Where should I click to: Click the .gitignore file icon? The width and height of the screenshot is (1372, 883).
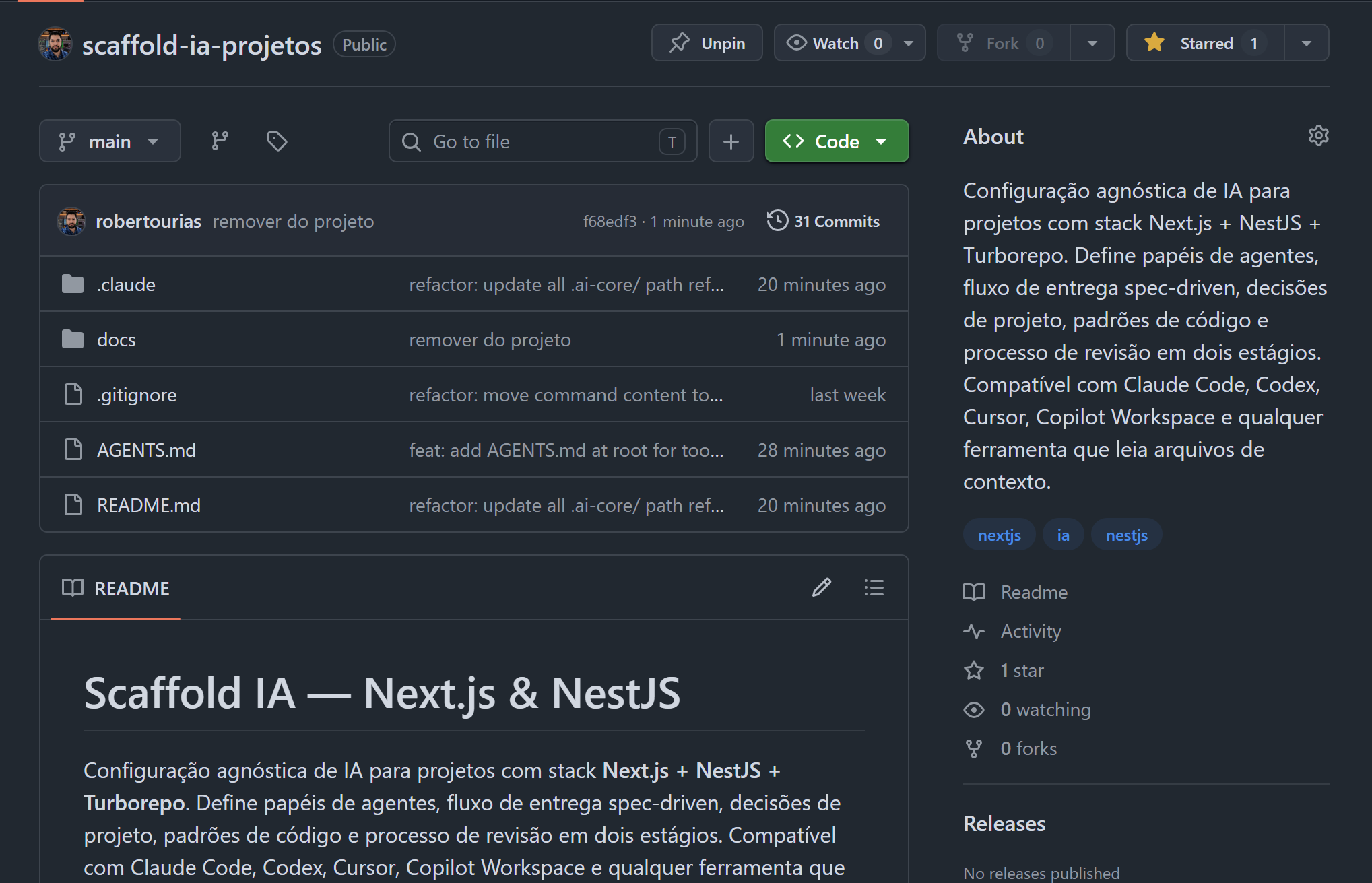(x=73, y=395)
